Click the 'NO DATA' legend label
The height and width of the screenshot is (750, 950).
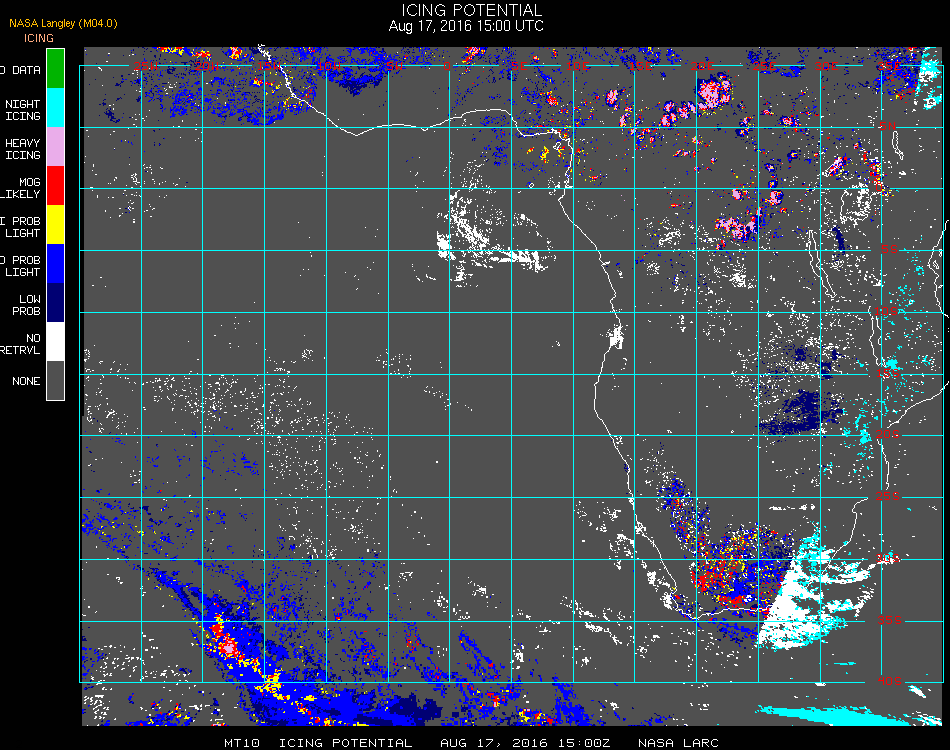pyautogui.click(x=21, y=70)
